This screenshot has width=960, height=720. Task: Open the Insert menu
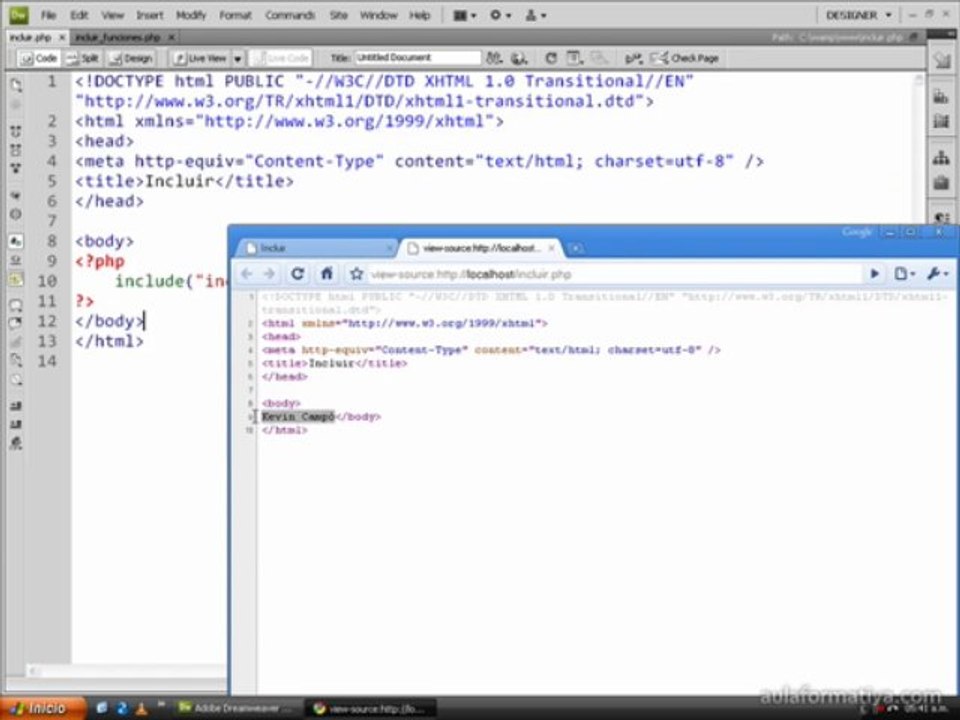click(x=149, y=15)
